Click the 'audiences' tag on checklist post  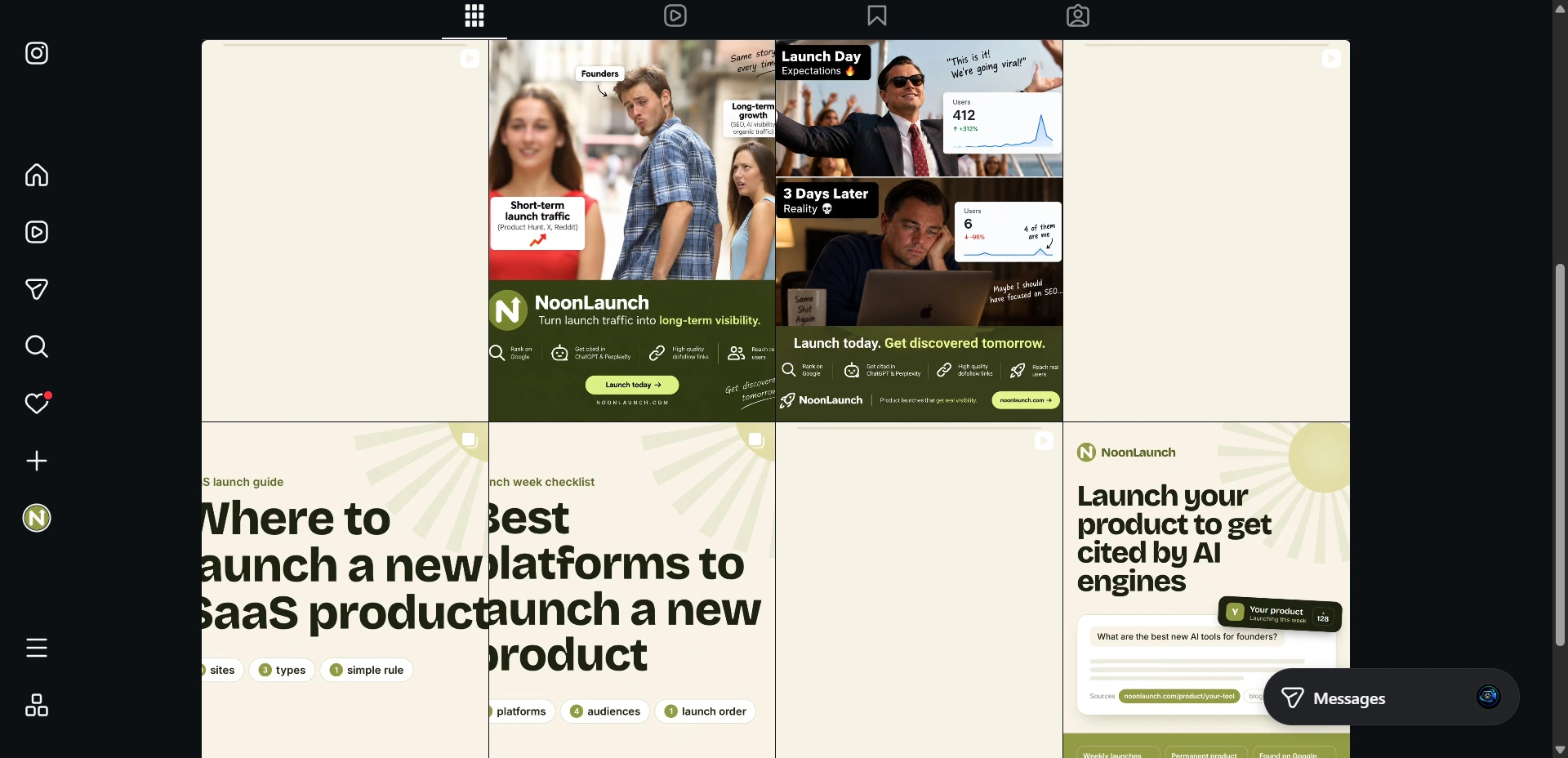coord(605,711)
